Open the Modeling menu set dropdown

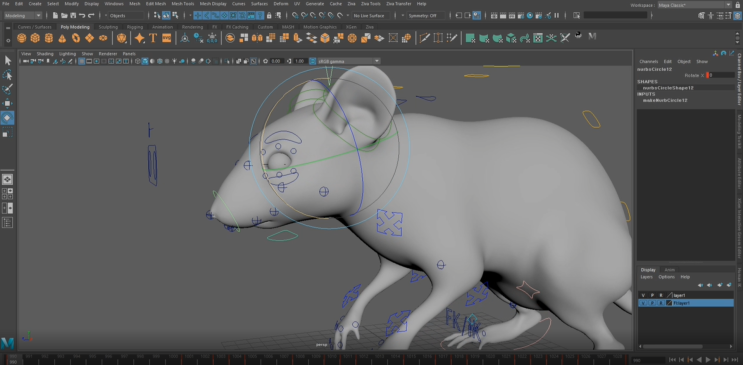23,16
